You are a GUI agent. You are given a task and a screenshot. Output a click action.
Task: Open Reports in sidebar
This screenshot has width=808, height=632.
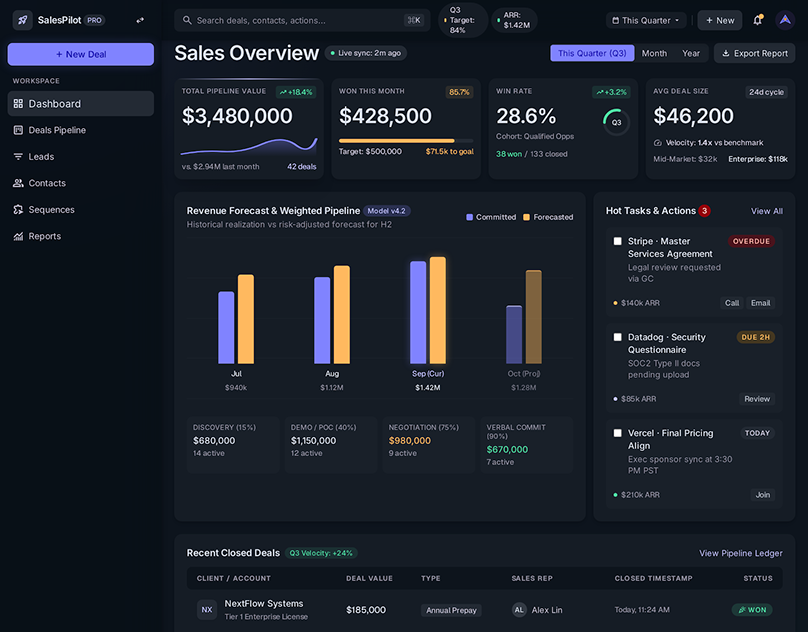[81, 236]
